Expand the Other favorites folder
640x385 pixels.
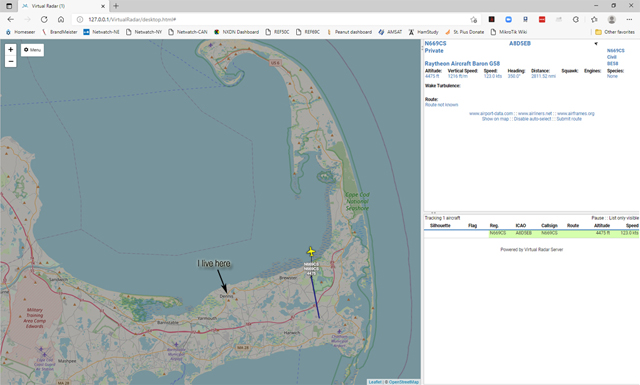pyautogui.click(x=615, y=32)
